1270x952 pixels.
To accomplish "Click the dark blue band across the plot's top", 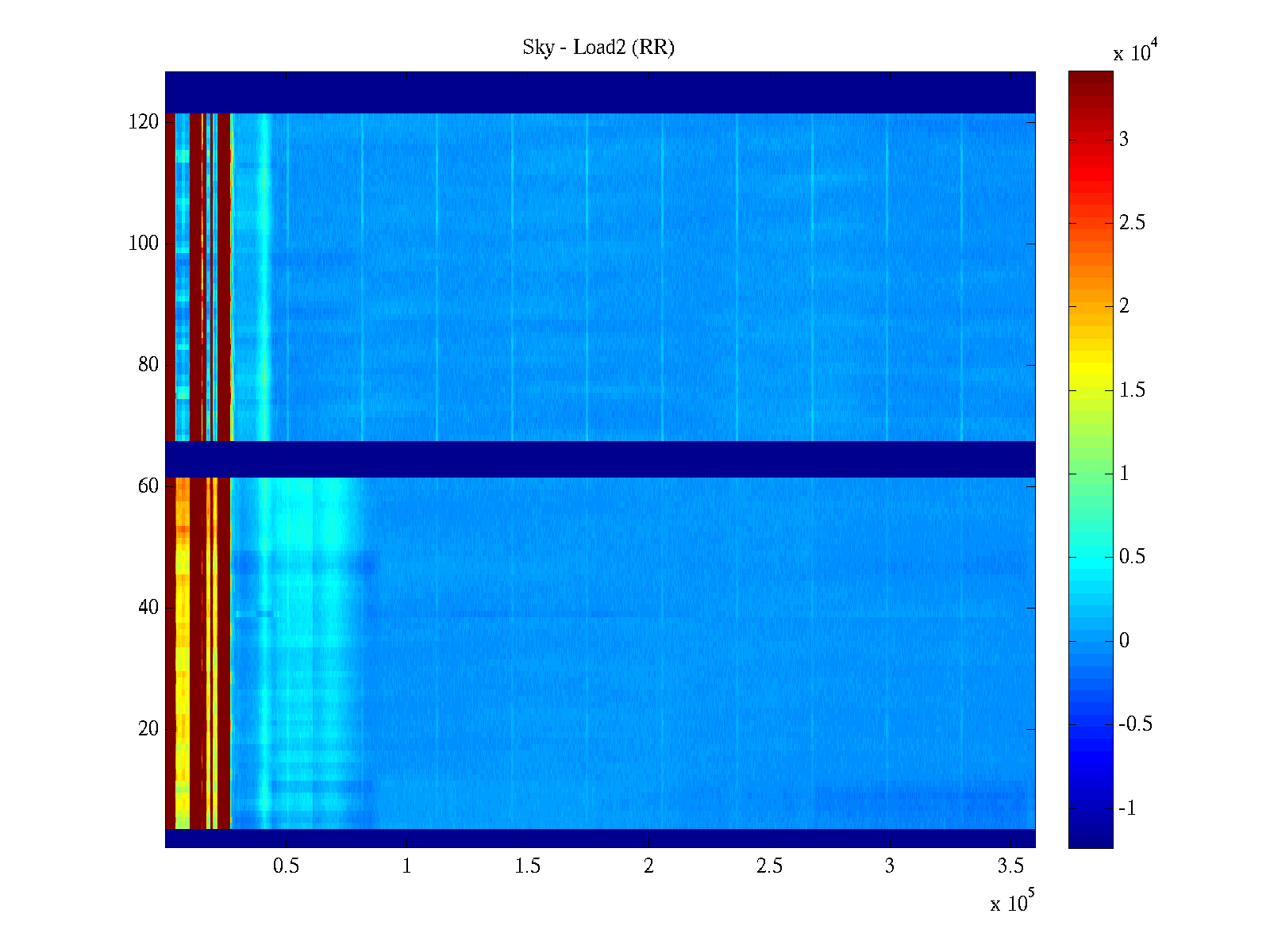I will (x=599, y=92).
